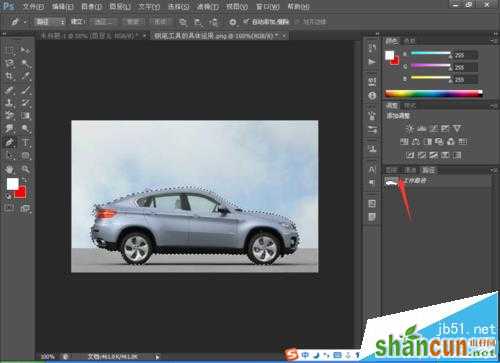
Task: Open the gear options dropdown in options bar
Action: point(233,22)
